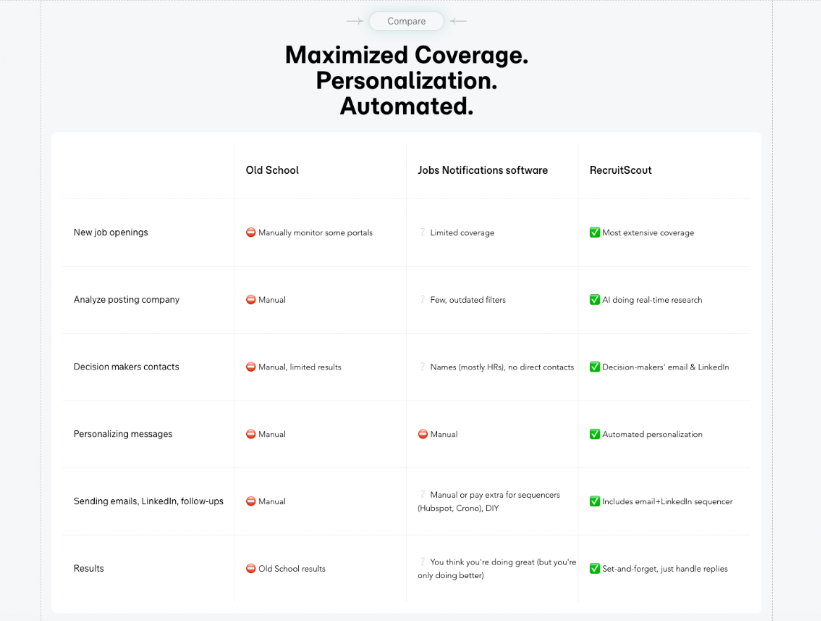This screenshot has height=621, width=821.
Task: Click the Decision makers contacts row label
Action: [126, 367]
